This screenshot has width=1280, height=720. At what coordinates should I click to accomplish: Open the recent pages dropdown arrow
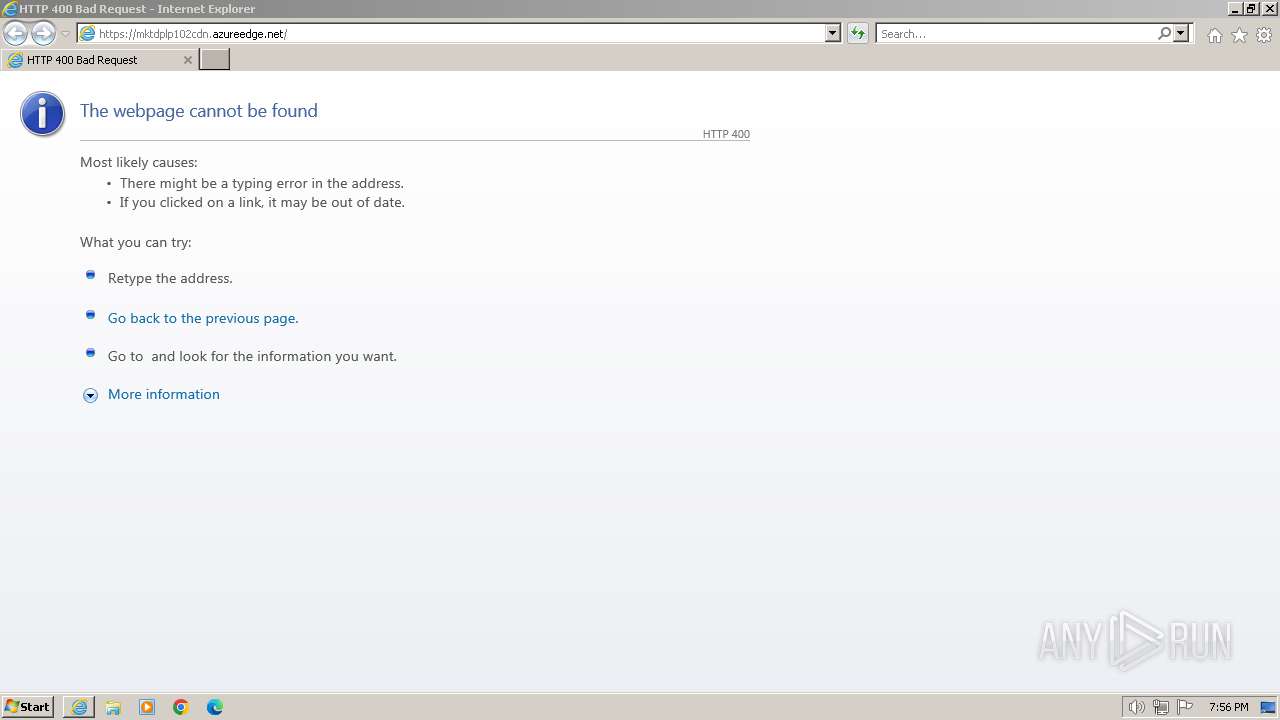[x=65, y=34]
